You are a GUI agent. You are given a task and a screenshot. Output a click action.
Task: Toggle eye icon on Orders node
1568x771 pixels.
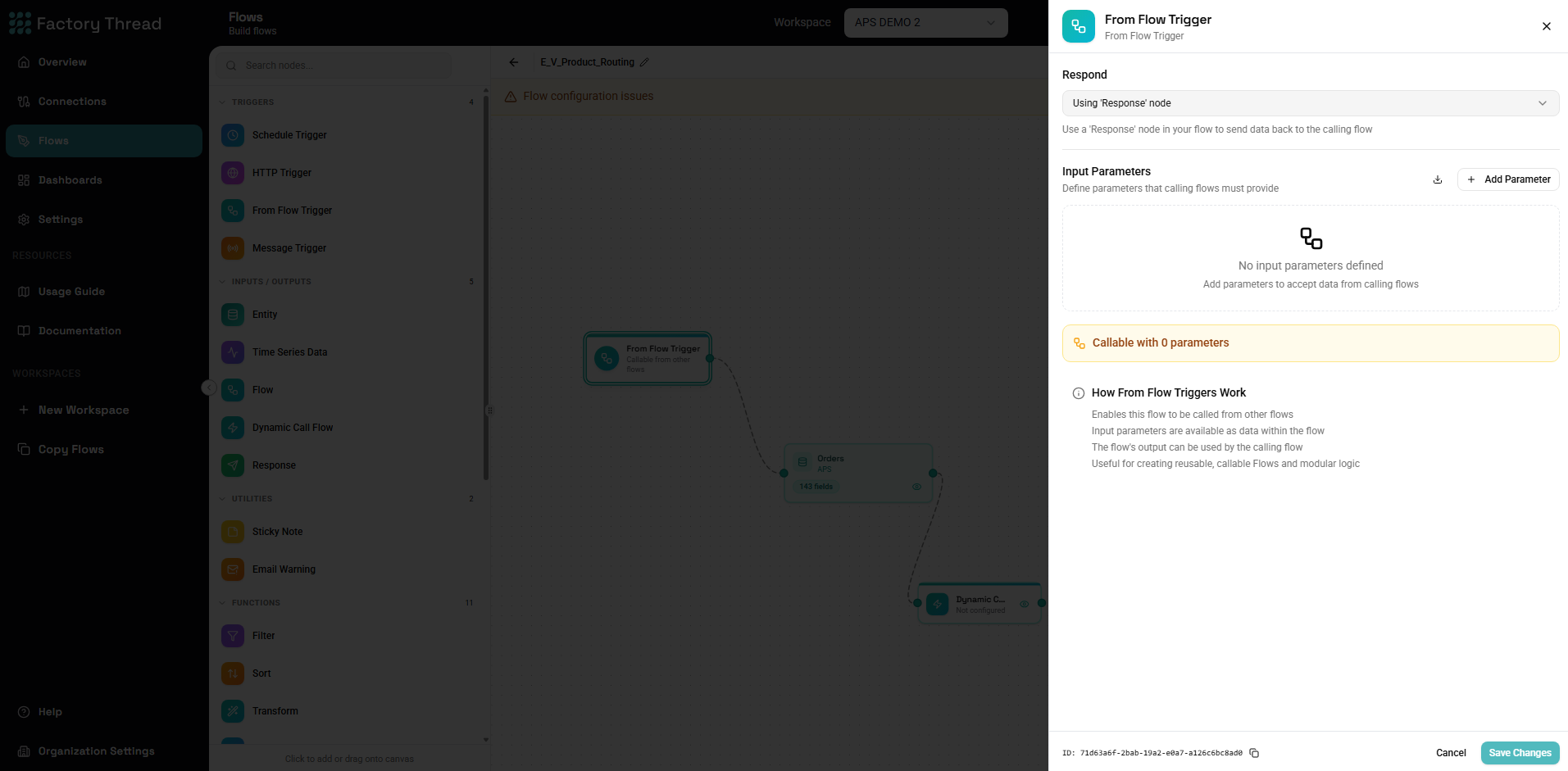coord(916,487)
